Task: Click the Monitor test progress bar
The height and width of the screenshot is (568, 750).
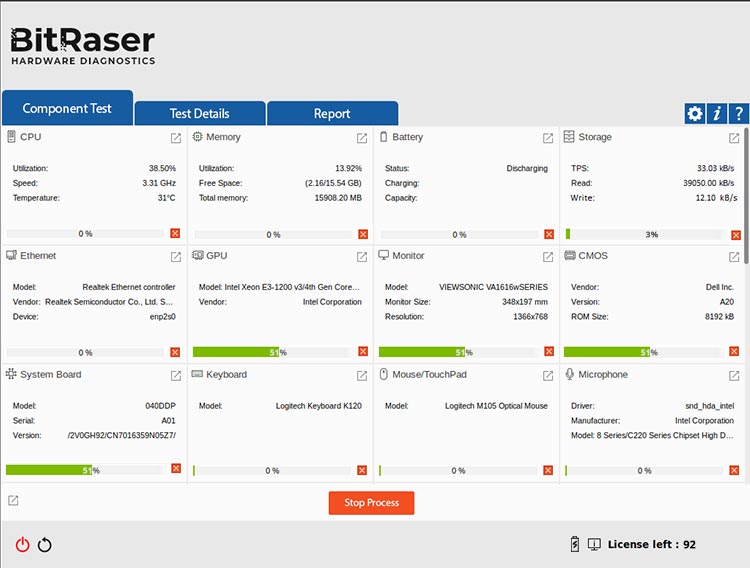Action: pyautogui.click(x=458, y=352)
